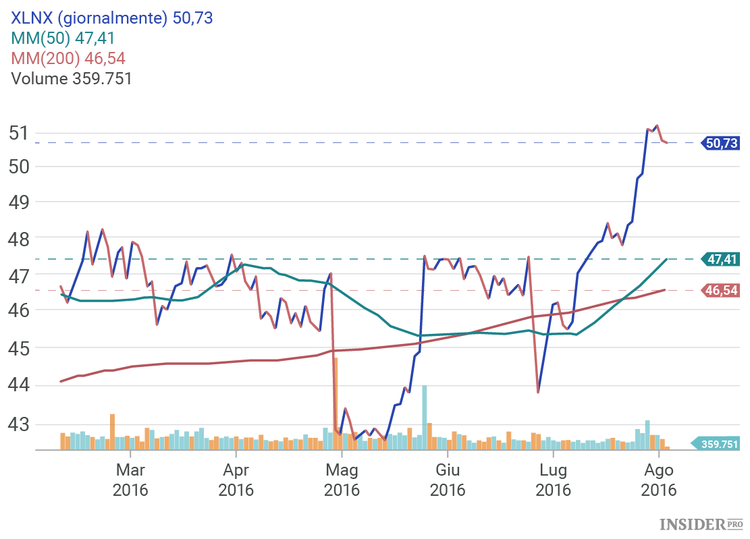Click the Mar 2016 axis label

(x=130, y=479)
